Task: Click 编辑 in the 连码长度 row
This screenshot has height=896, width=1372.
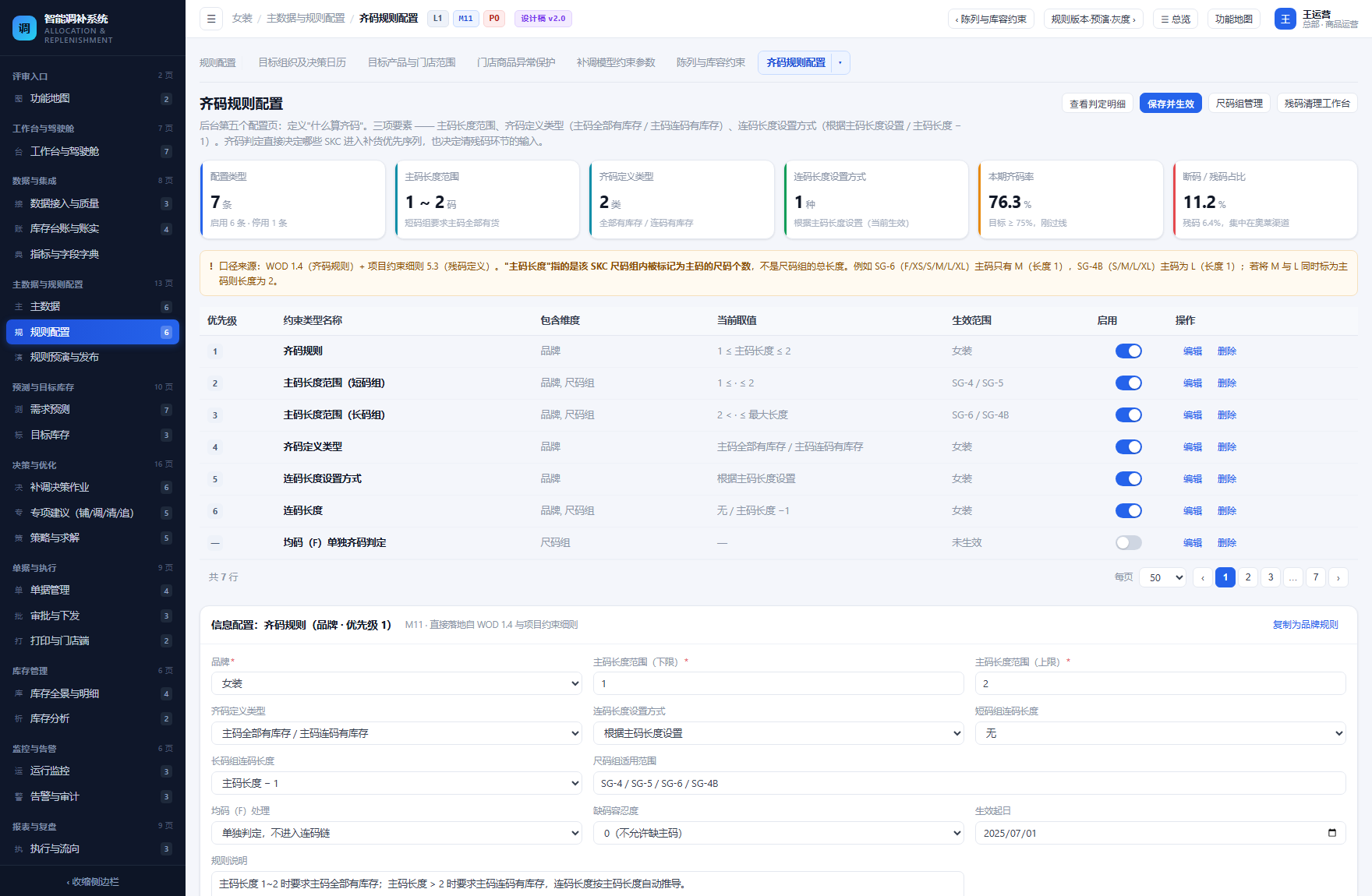Action: pyautogui.click(x=1193, y=511)
